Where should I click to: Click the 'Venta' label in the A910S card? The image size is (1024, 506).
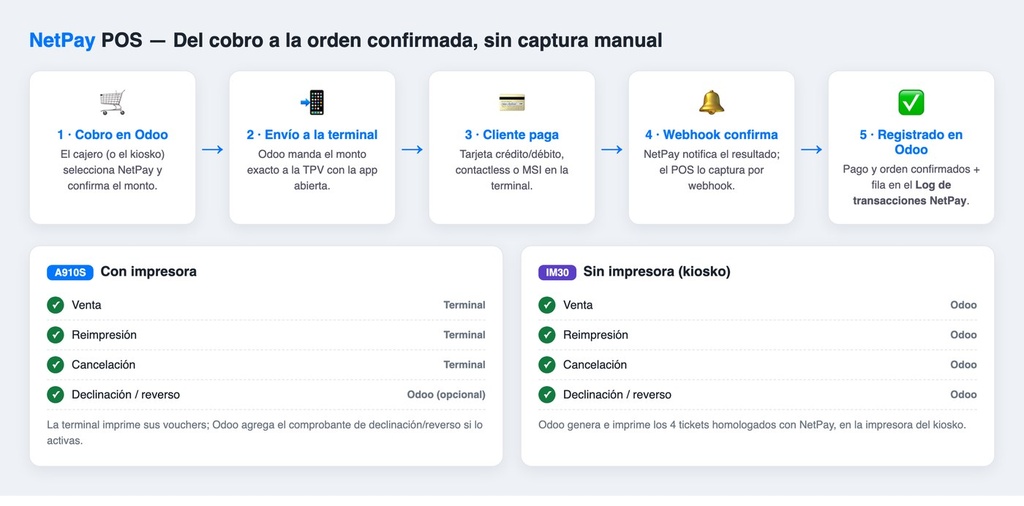click(x=86, y=305)
